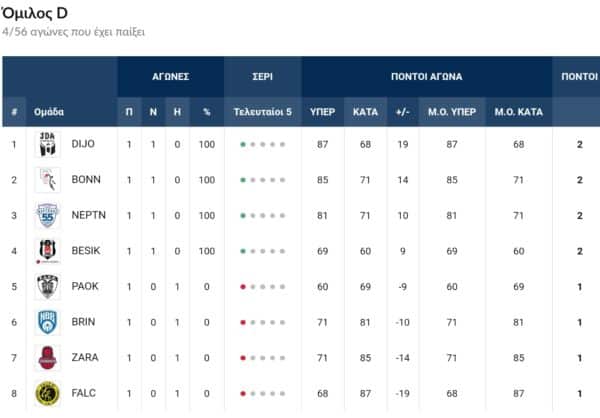Click the BONN team logo
Image resolution: width=600 pixels, height=418 pixels.
pyautogui.click(x=48, y=180)
